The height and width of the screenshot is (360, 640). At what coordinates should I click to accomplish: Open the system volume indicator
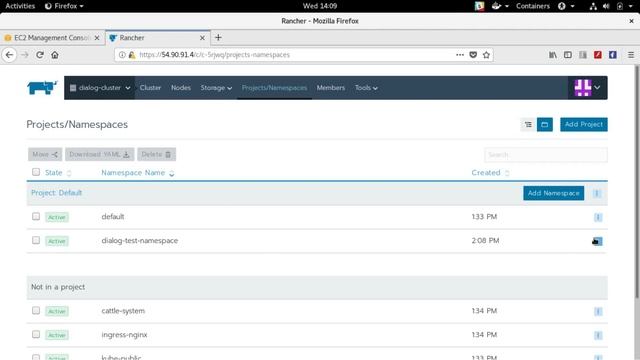coord(606,6)
